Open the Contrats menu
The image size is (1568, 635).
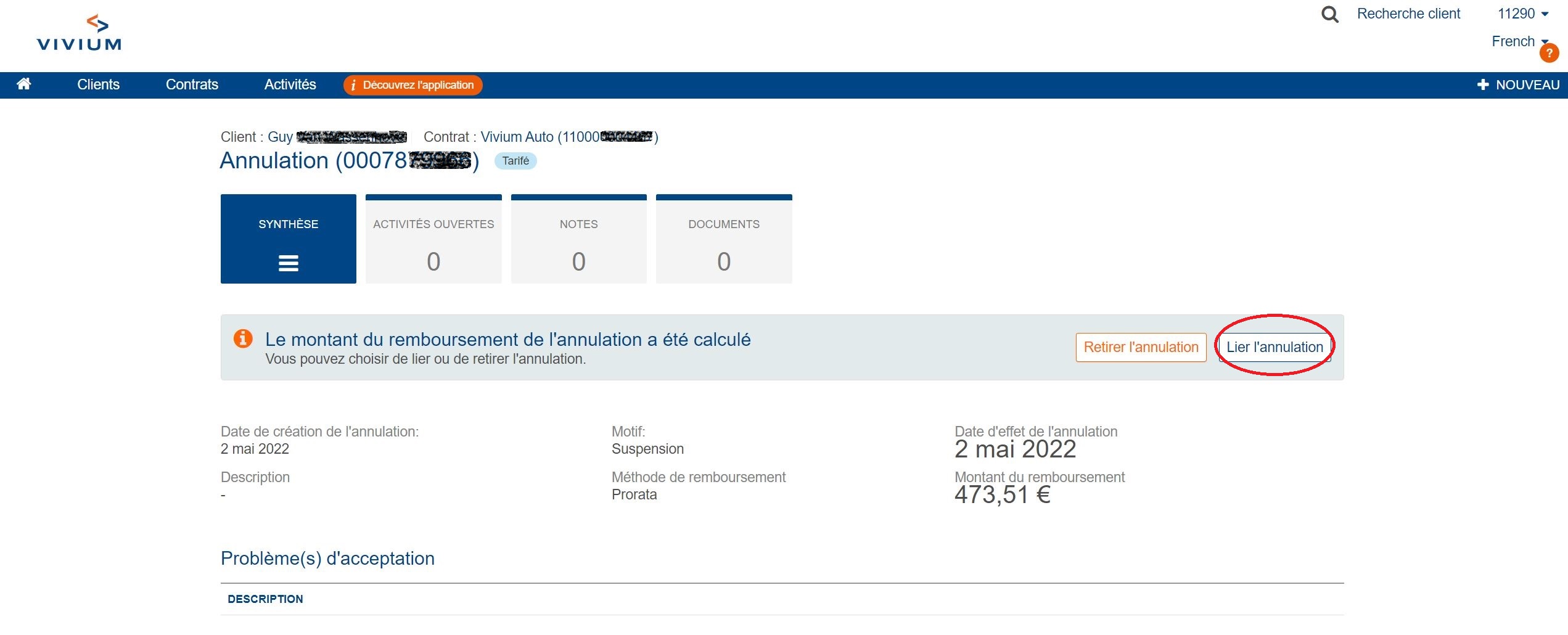192,84
